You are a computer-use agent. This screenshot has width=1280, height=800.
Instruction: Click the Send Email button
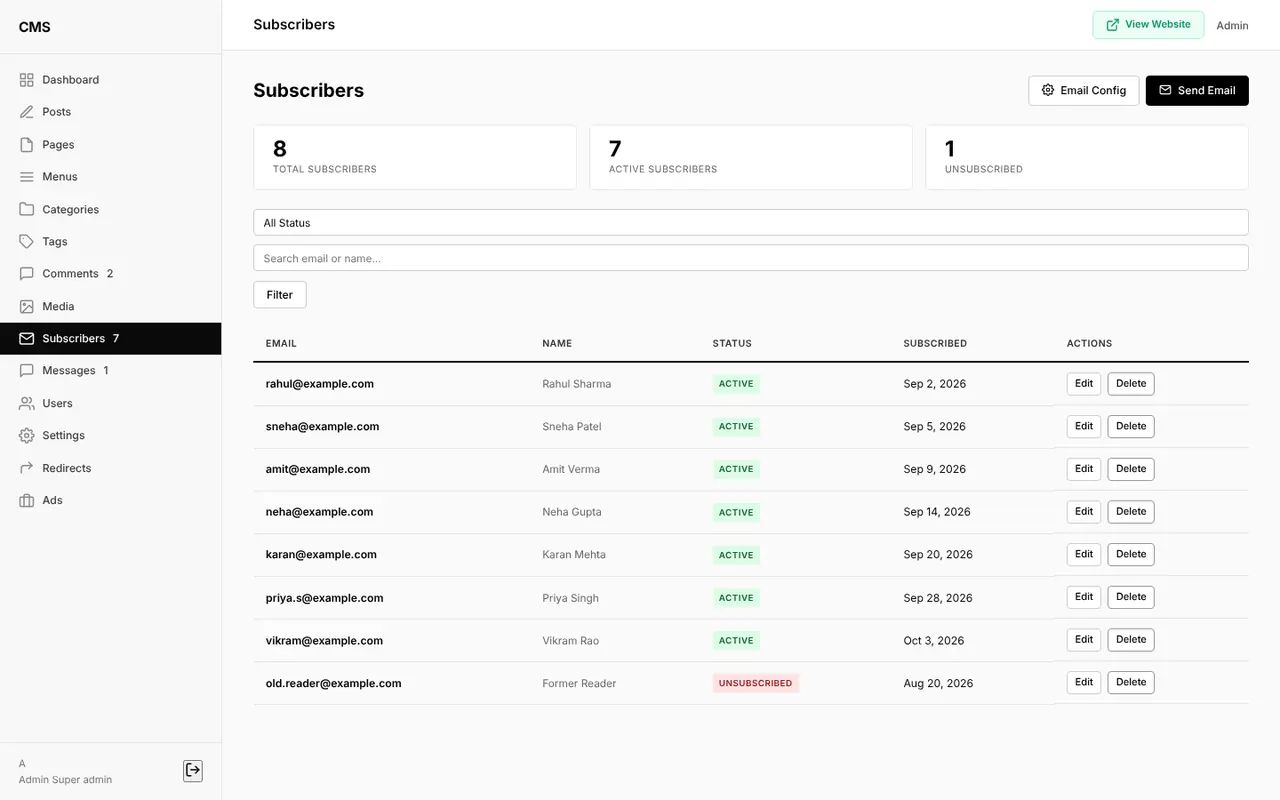pyautogui.click(x=1197, y=90)
